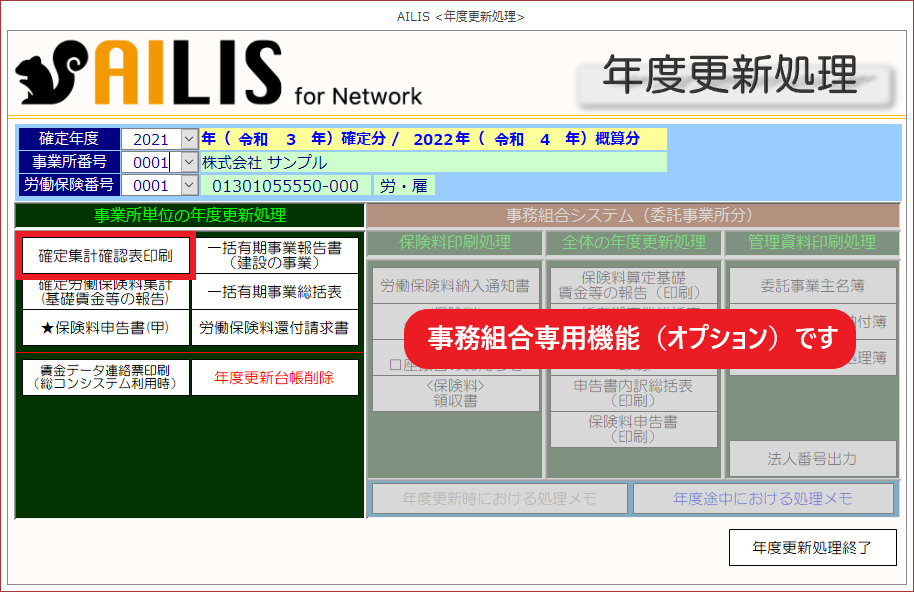
Task: Click 賃金データ連絡票印刷 button
Action: [105, 377]
